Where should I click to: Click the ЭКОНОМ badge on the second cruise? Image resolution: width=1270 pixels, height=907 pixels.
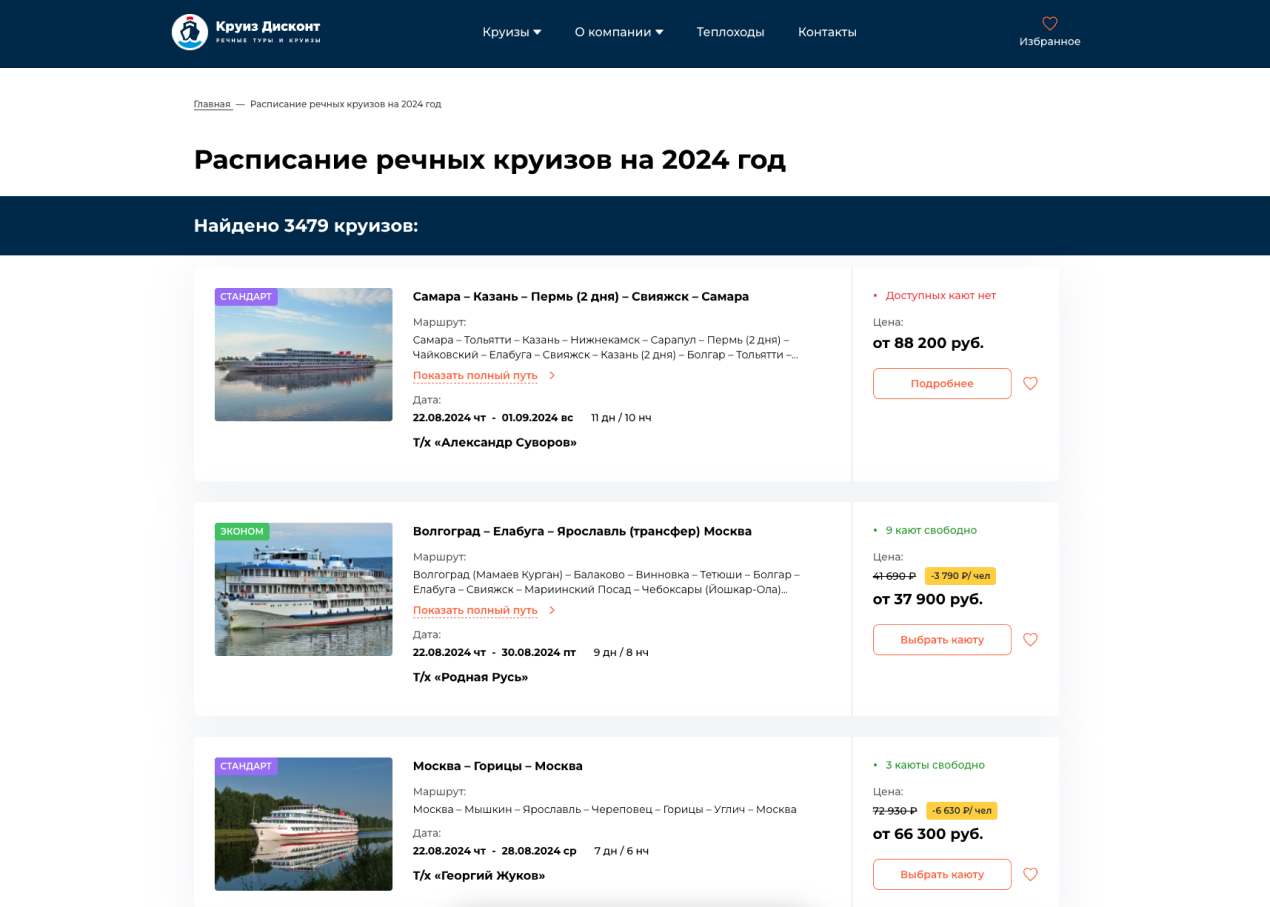point(241,531)
